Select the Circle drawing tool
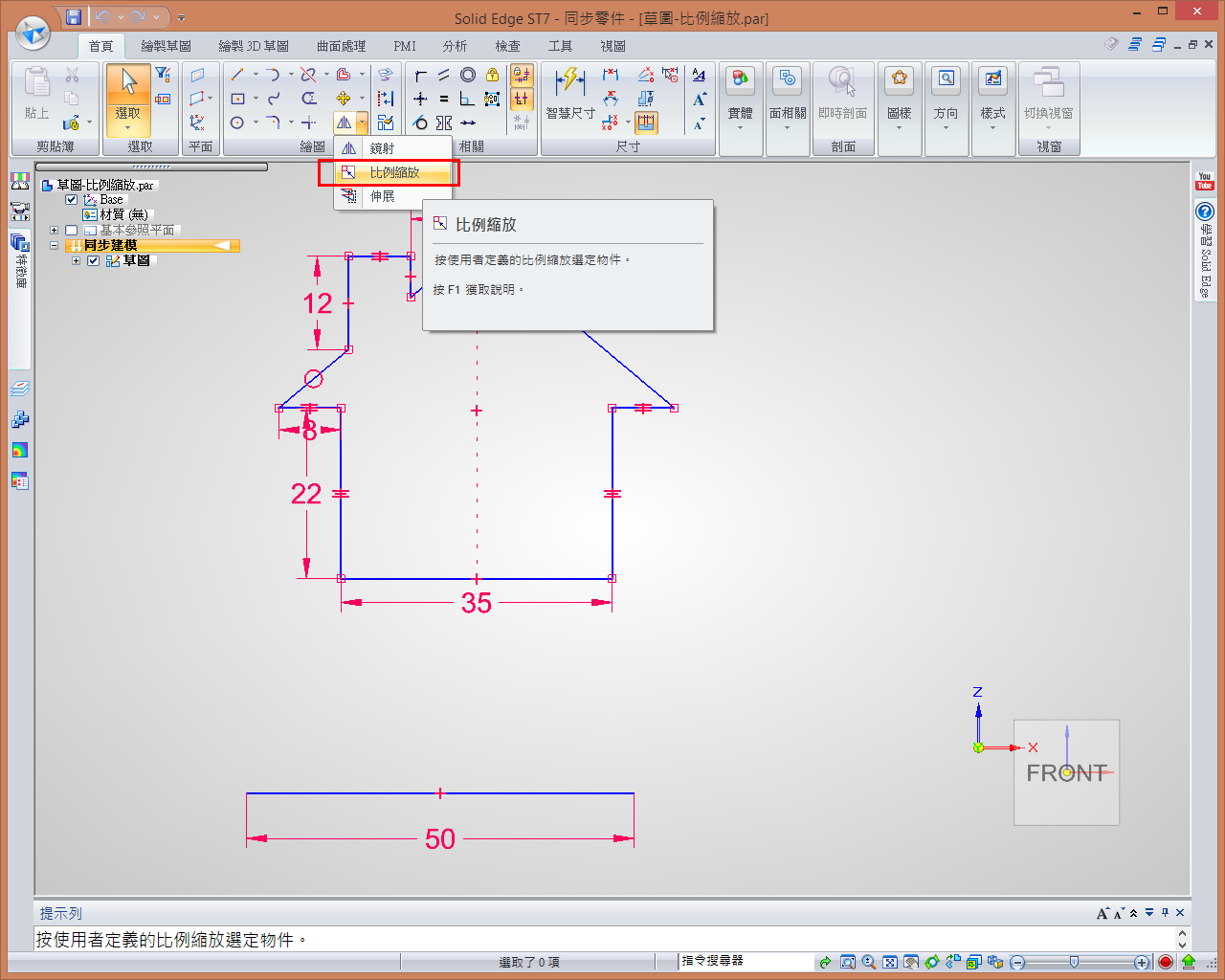1225x980 pixels. 237,122
